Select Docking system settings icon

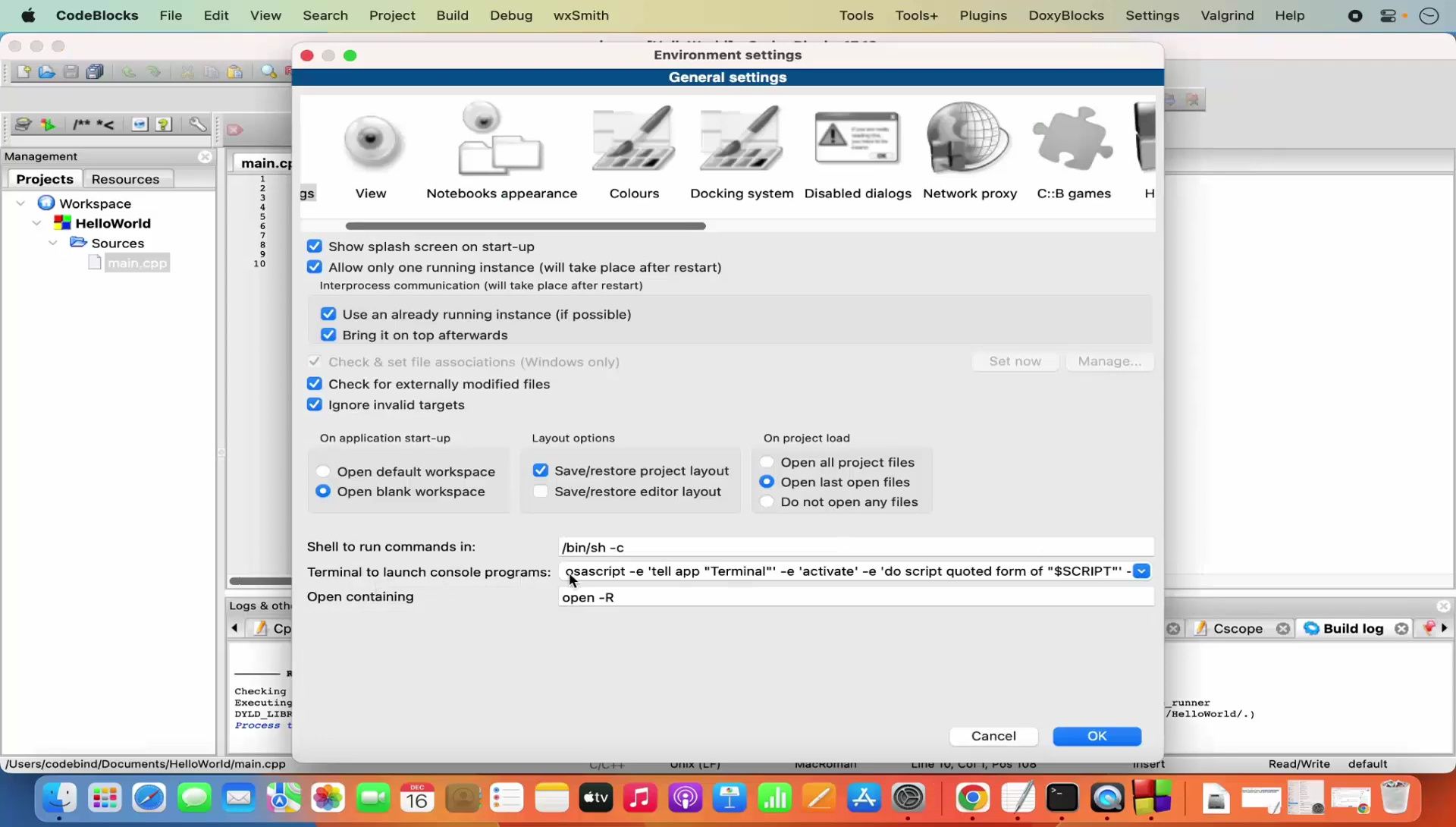pos(742,152)
